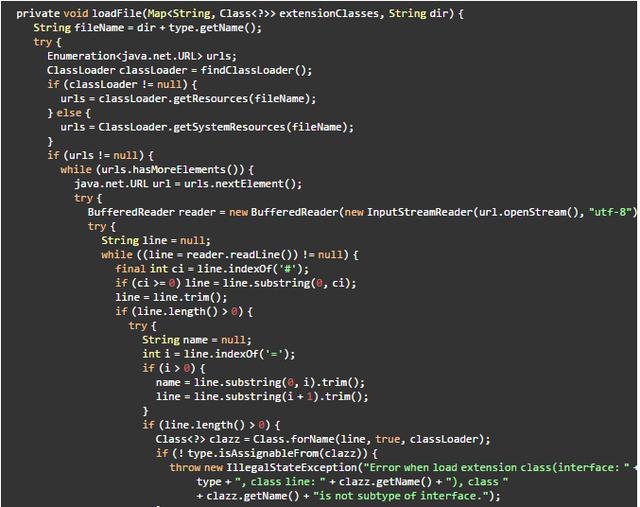Click urls.nextElement() call
Image resolution: width=640 pixels, height=507 pixels.
(x=240, y=184)
